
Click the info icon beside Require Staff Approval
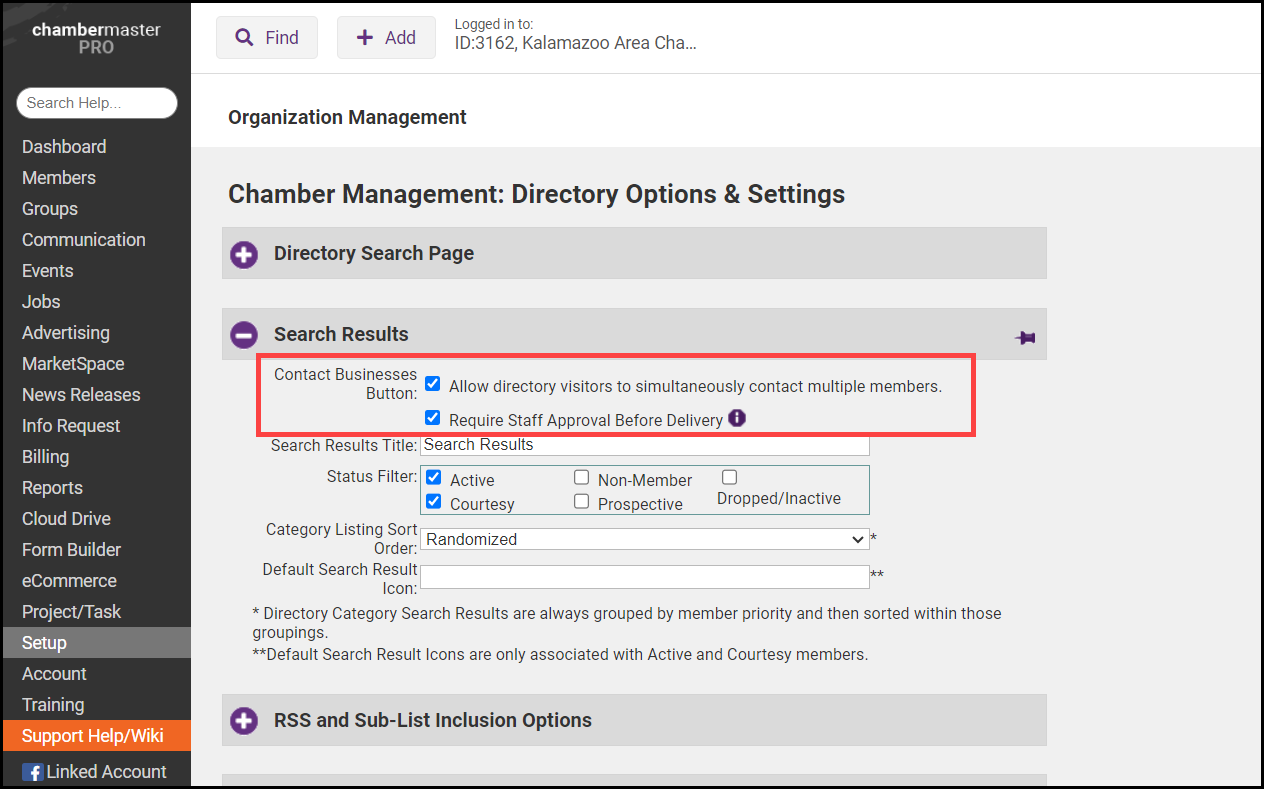[737, 418]
